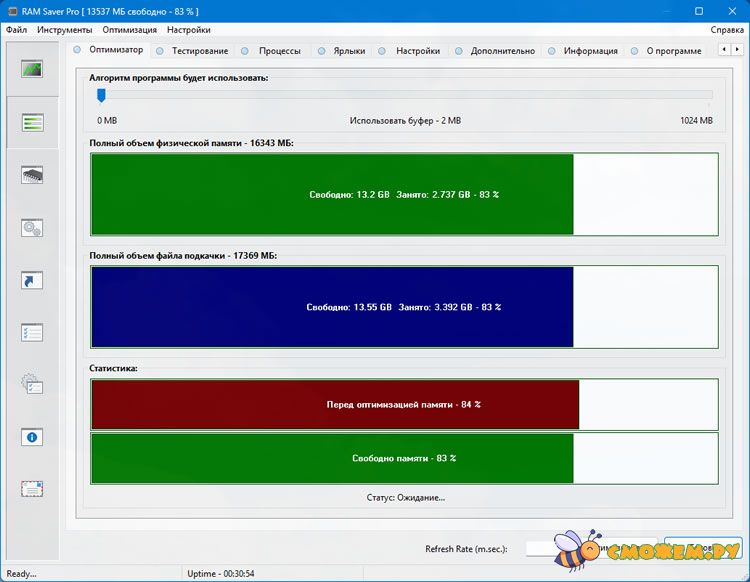
Task: Switch to the Тестирование tab
Action: [199, 51]
